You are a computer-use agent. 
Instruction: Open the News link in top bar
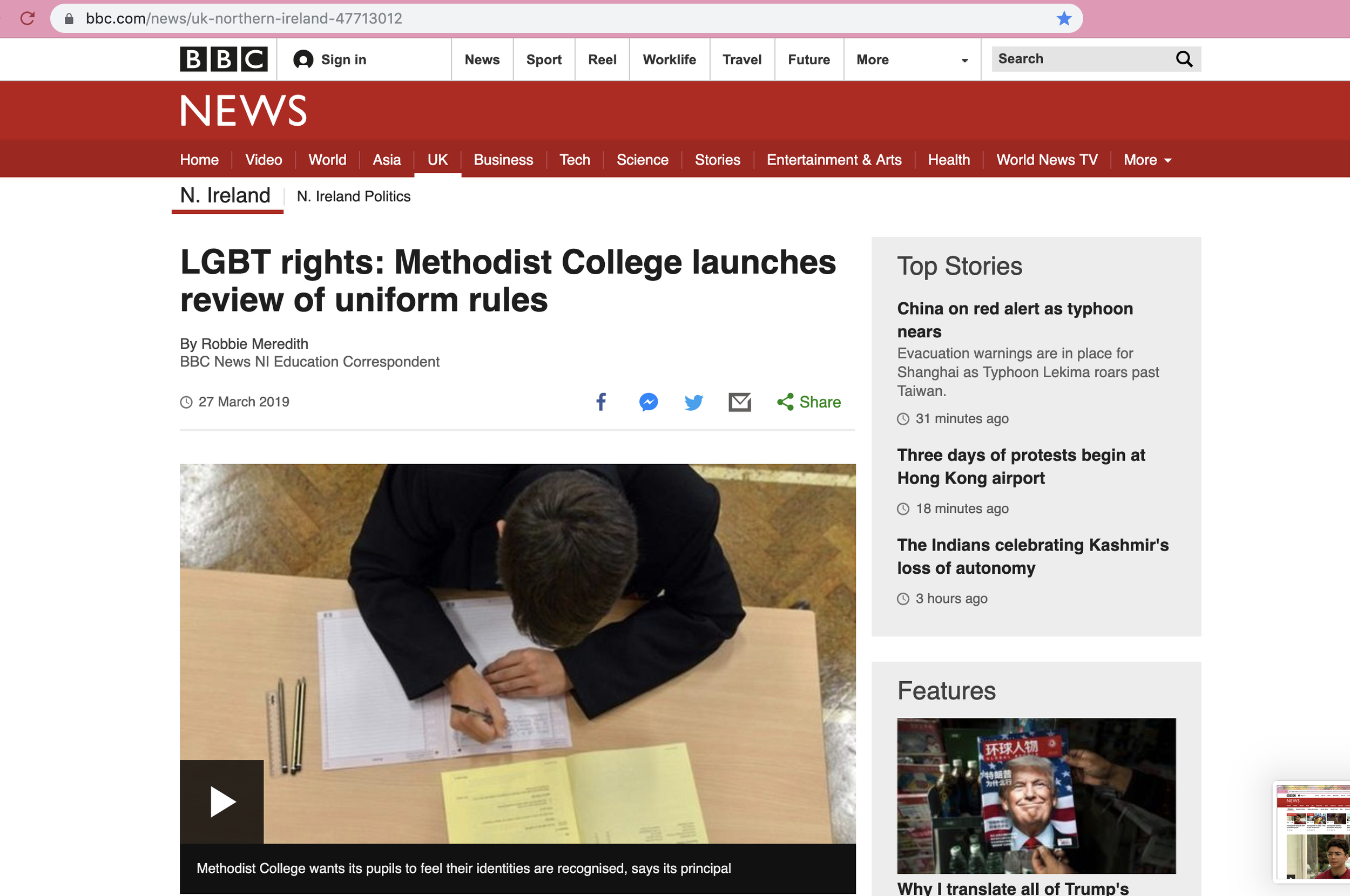click(482, 59)
